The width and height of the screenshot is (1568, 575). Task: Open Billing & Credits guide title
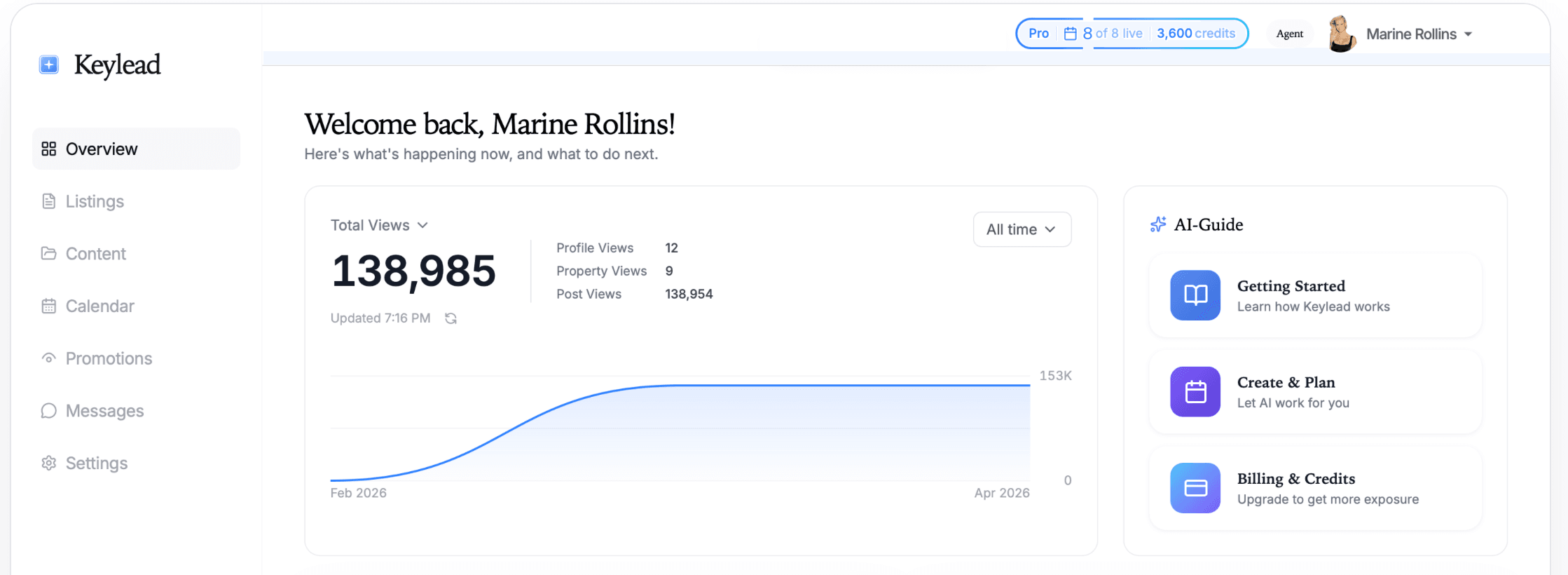1296,479
